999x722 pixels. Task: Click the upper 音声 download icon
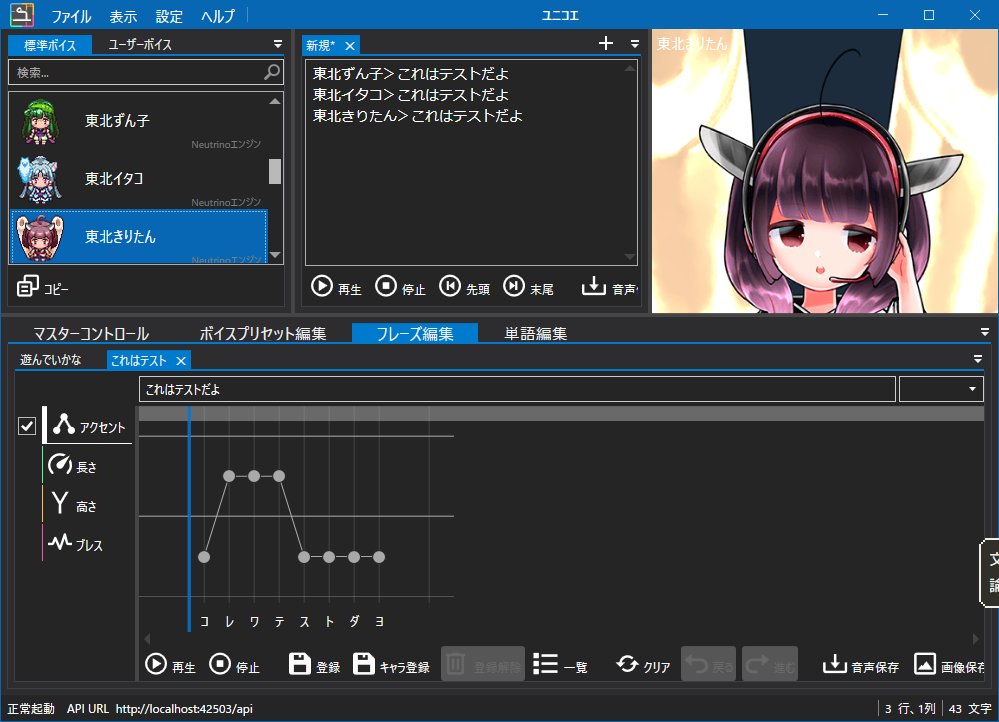[x=593, y=285]
